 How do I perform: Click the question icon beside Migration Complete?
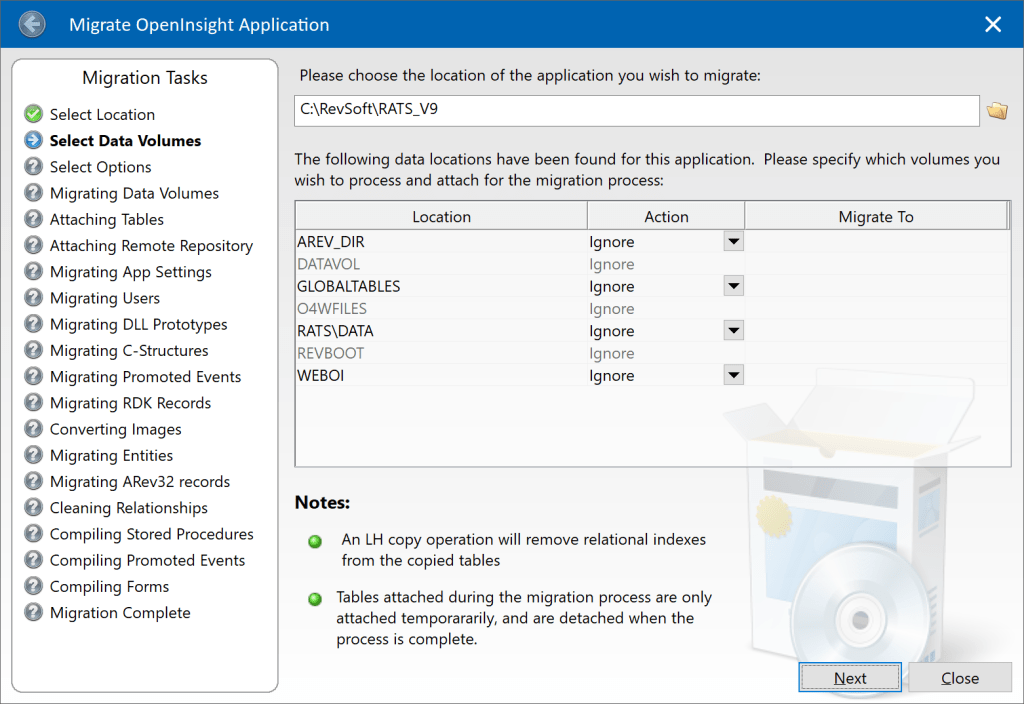tap(33, 612)
